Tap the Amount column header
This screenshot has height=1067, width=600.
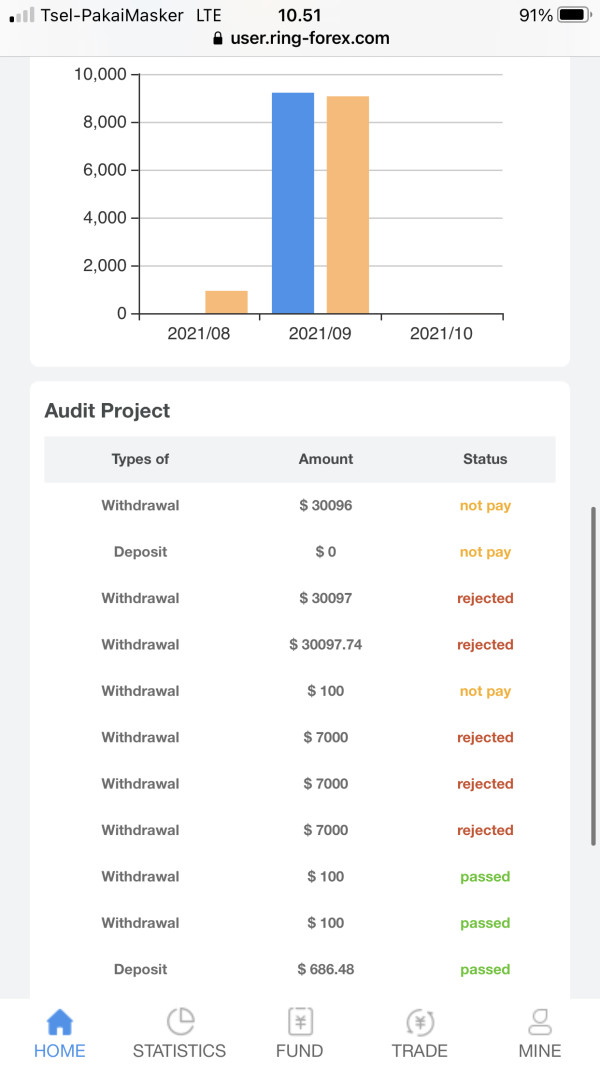[326, 459]
